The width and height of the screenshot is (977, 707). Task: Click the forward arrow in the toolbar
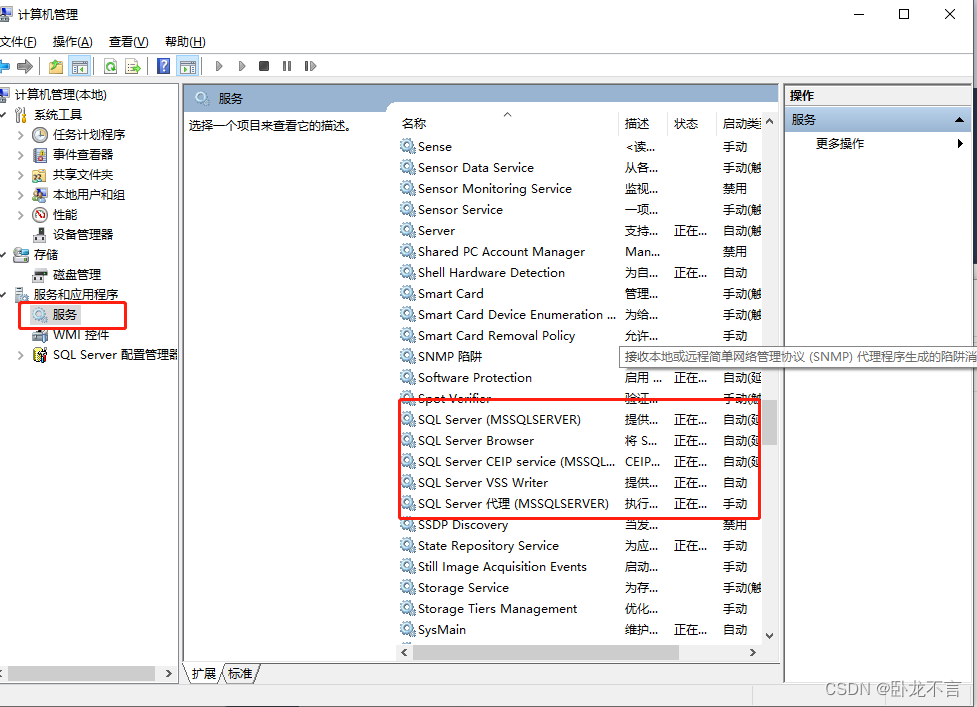click(25, 66)
